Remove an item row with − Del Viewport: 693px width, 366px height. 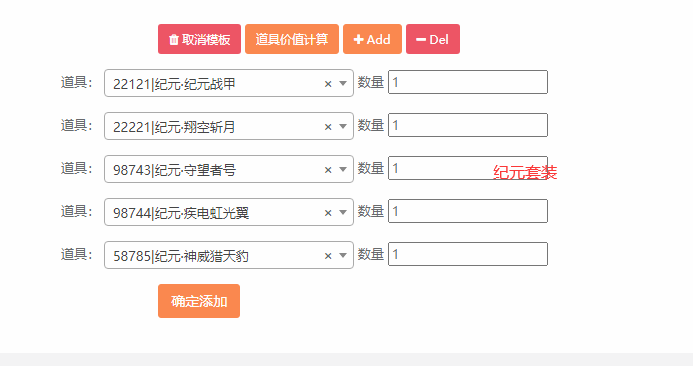[433, 39]
